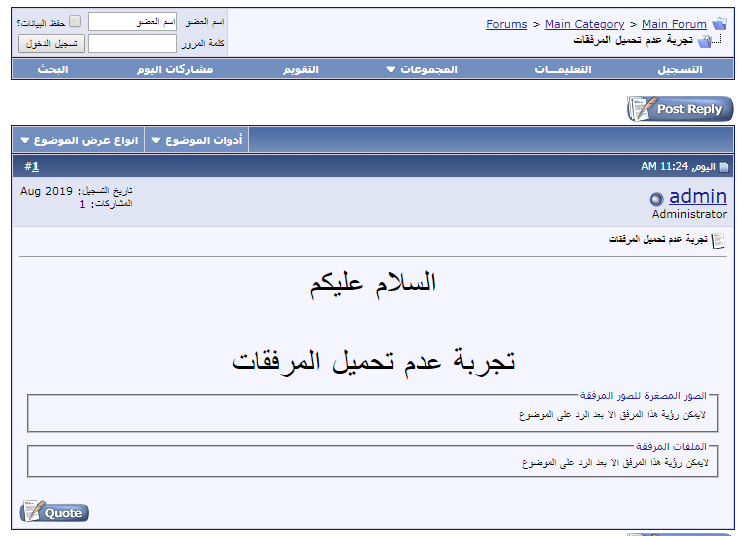Click the المشاركات: 1 post count text
739x536 pixels.
[106, 204]
